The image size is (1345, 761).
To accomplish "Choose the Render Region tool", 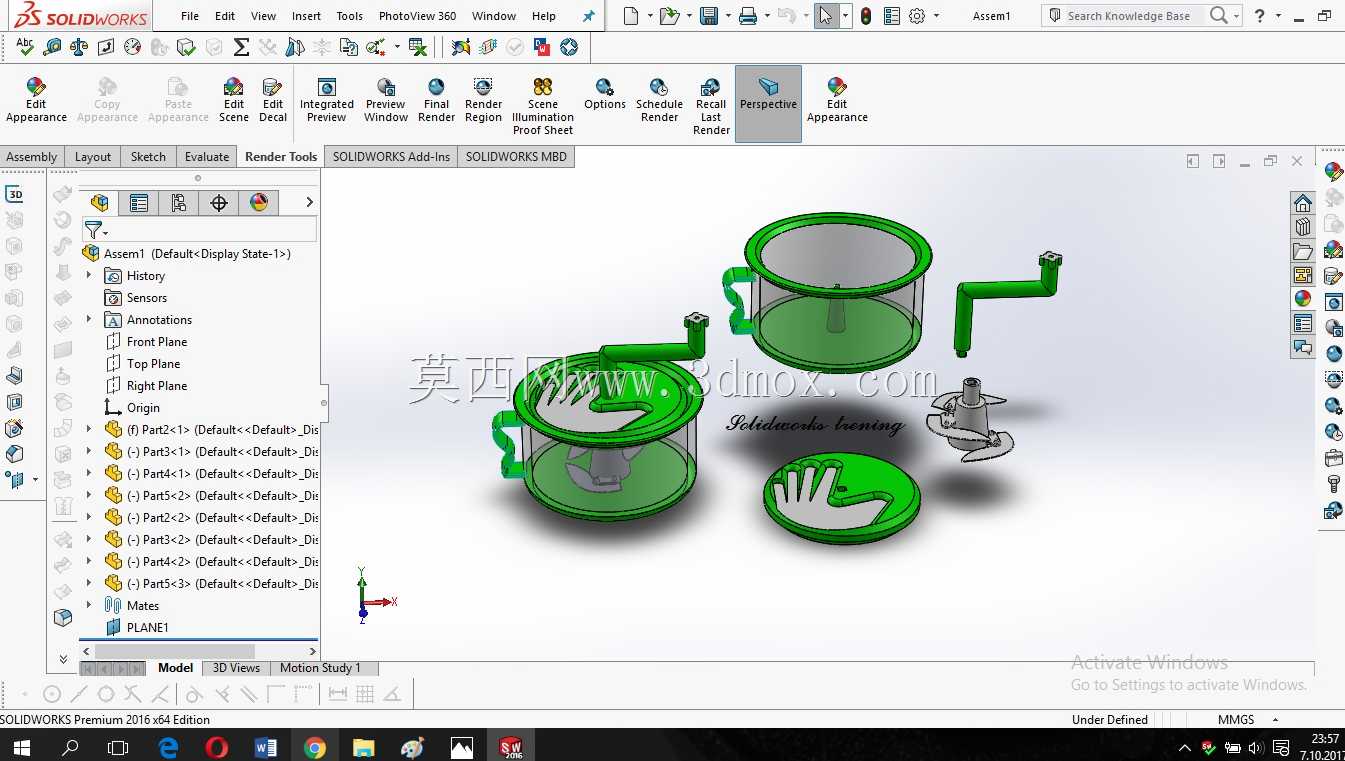I will pyautogui.click(x=483, y=99).
